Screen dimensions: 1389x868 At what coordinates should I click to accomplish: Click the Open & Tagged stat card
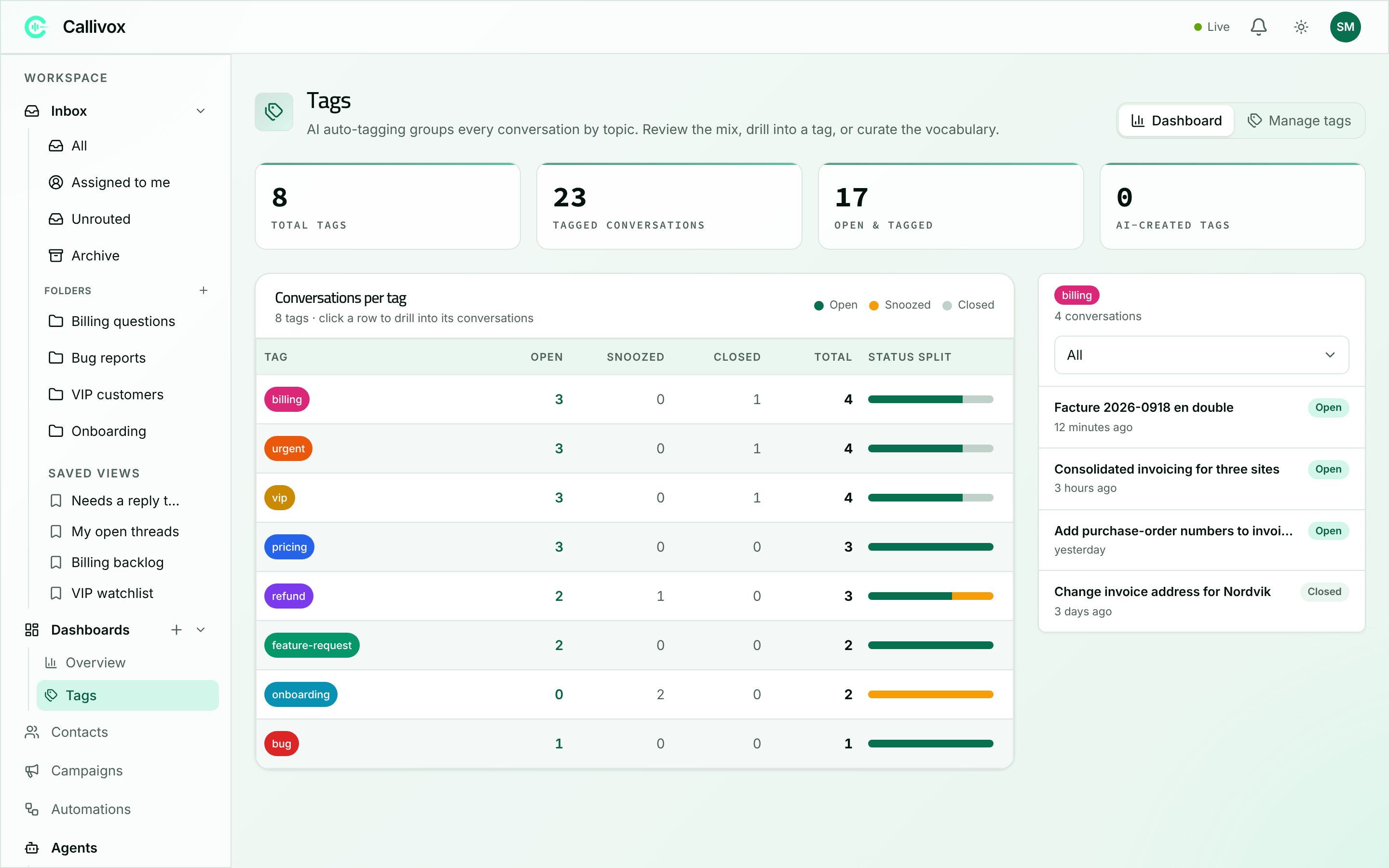coord(951,207)
